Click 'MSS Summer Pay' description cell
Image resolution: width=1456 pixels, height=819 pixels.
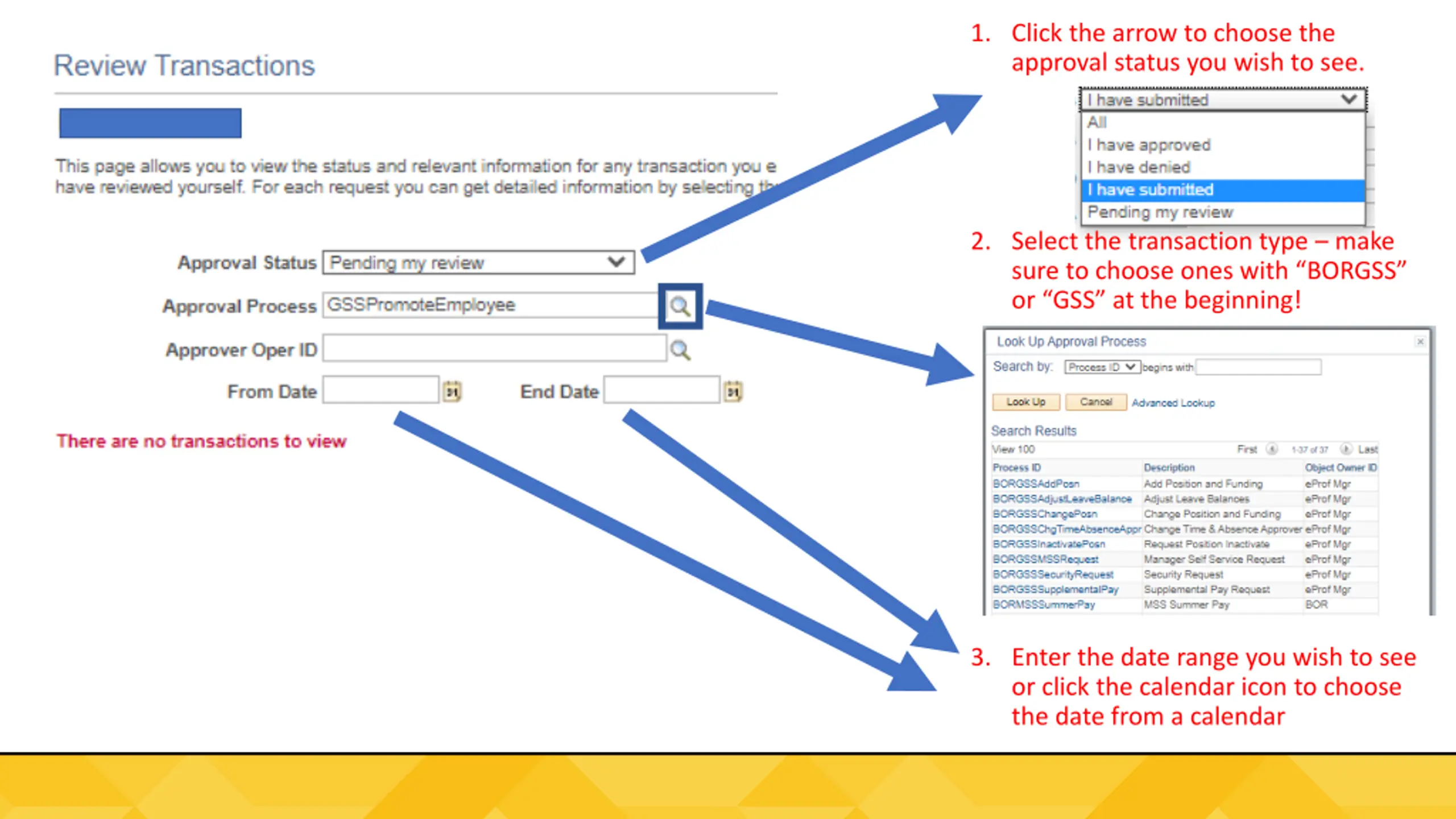coord(1187,605)
